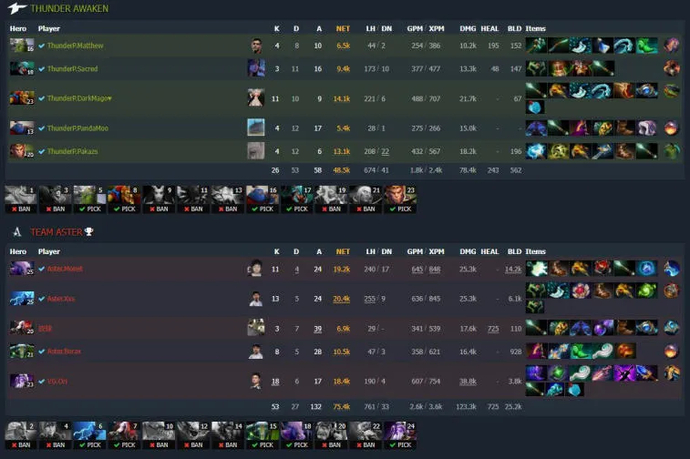
Task: Click Aster.Xxs's level 25 hero icon
Action: tap(22, 298)
